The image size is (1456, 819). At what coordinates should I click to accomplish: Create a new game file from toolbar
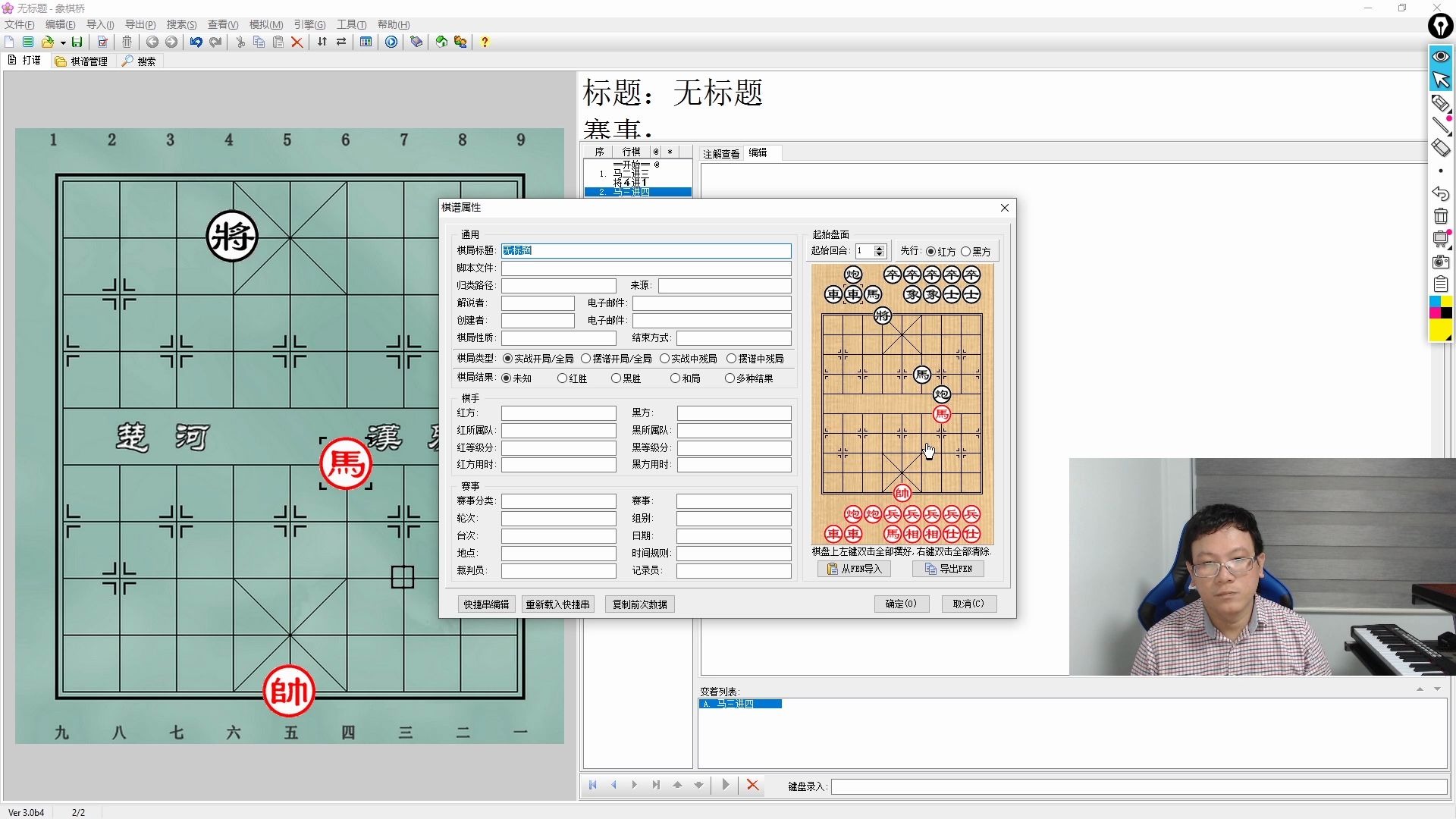click(x=9, y=42)
